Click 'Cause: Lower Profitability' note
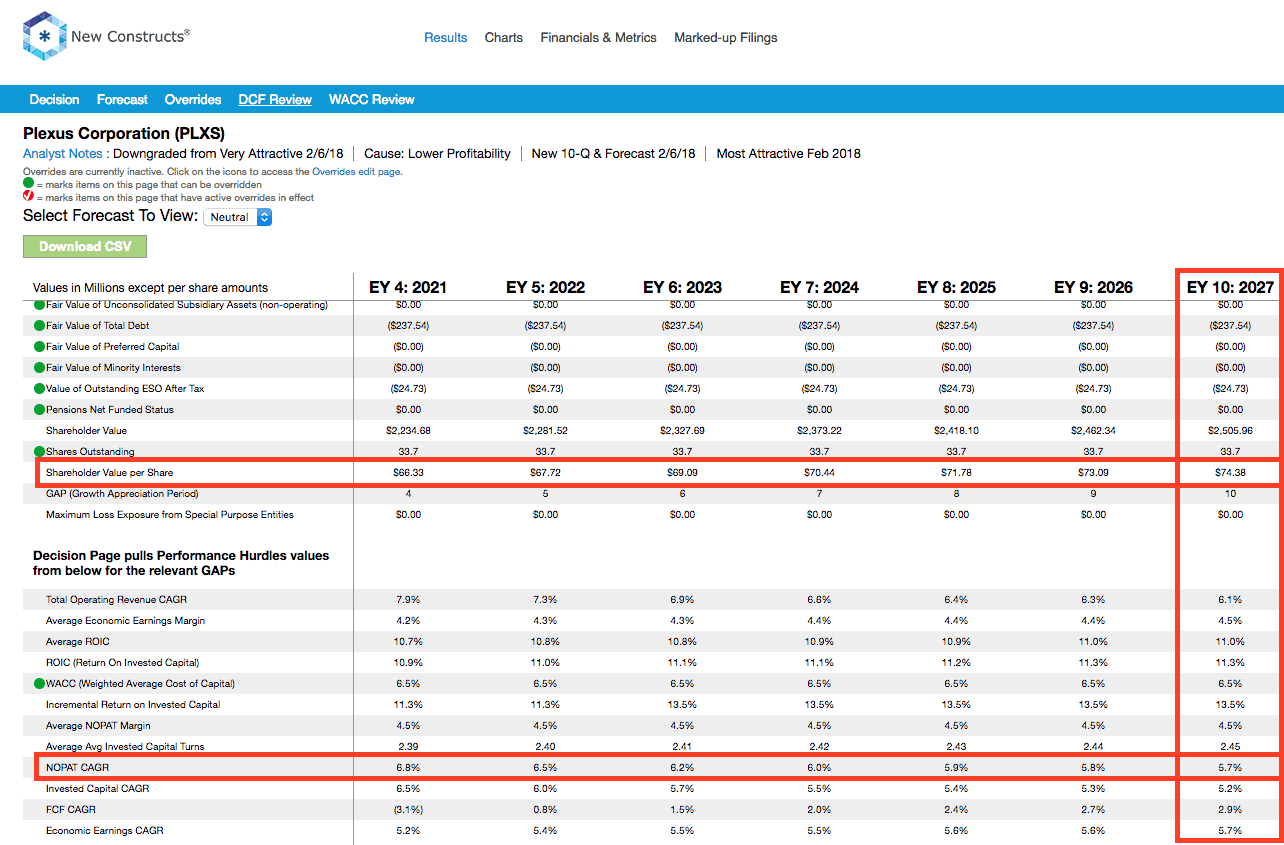Image resolution: width=1284 pixels, height=845 pixels. [438, 153]
